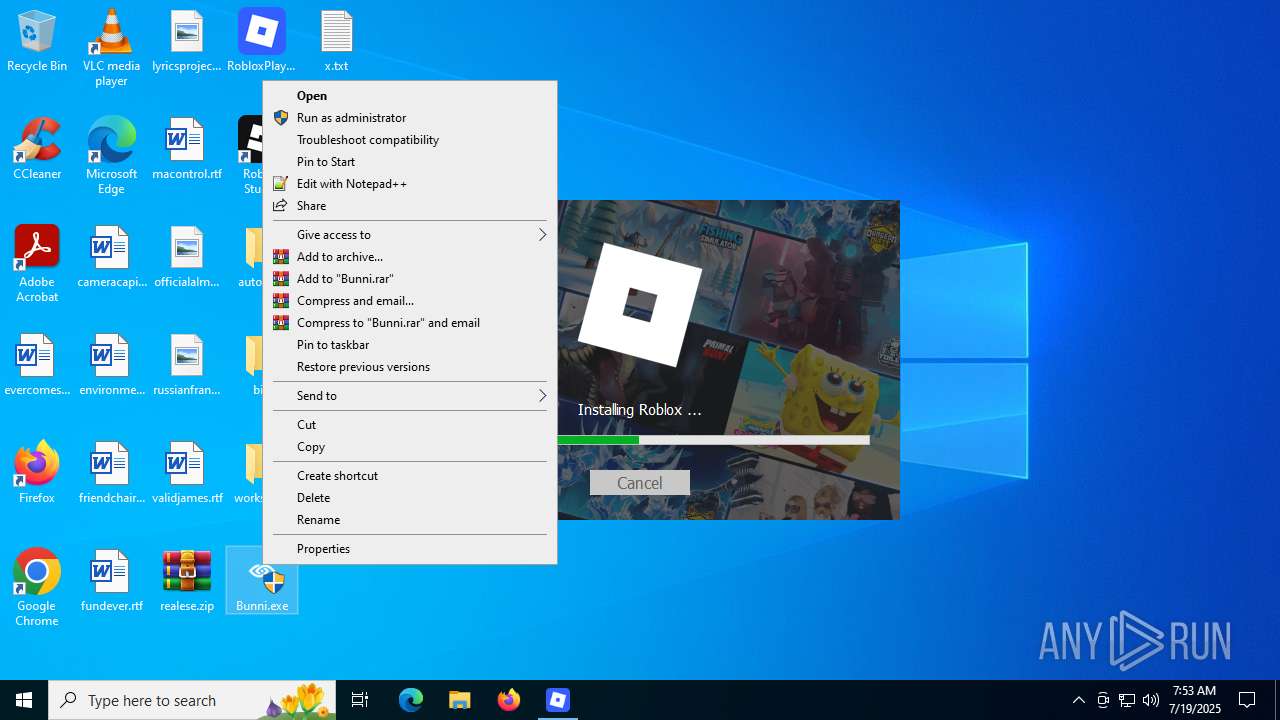Select the Adobe Acrobat desktop shortcut
This screenshot has height=720, width=1280.
[37, 263]
